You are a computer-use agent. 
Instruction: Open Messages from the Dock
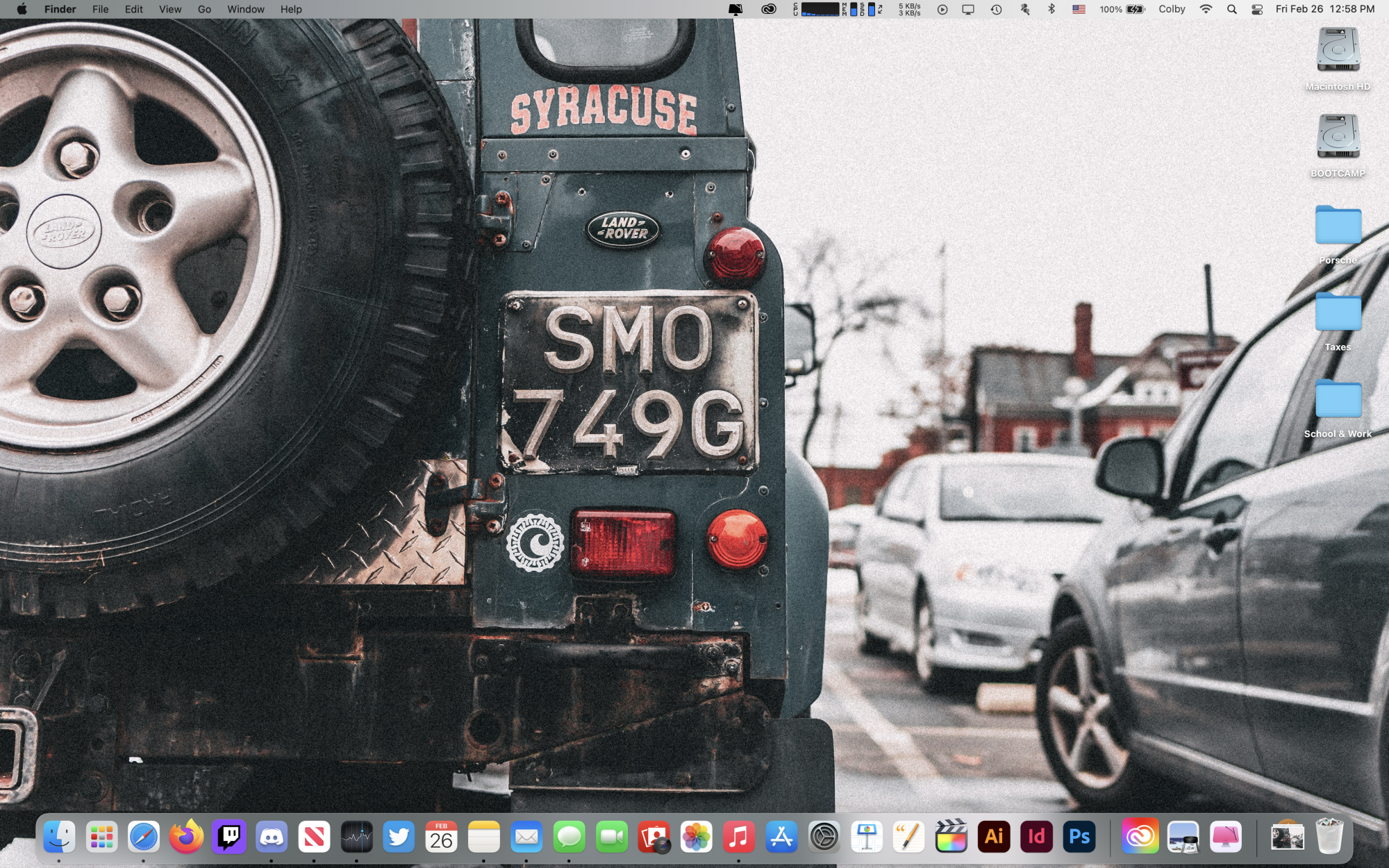tap(569, 837)
